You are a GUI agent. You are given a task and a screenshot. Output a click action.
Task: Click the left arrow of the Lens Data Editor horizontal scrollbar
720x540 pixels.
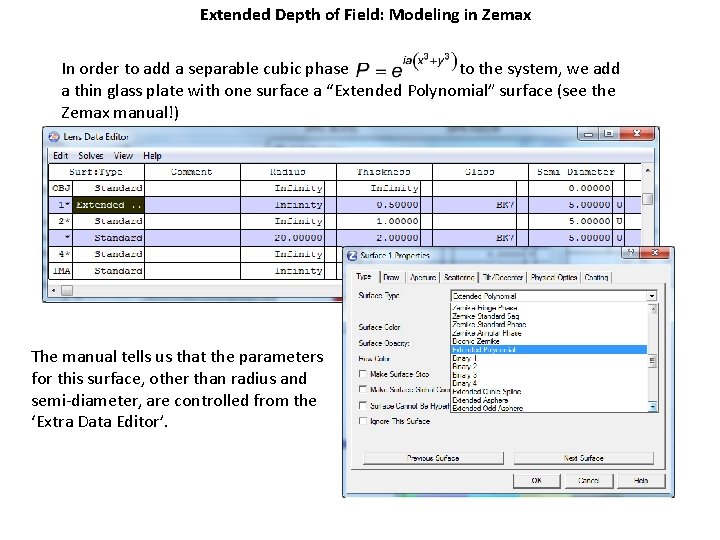pyautogui.click(x=54, y=290)
